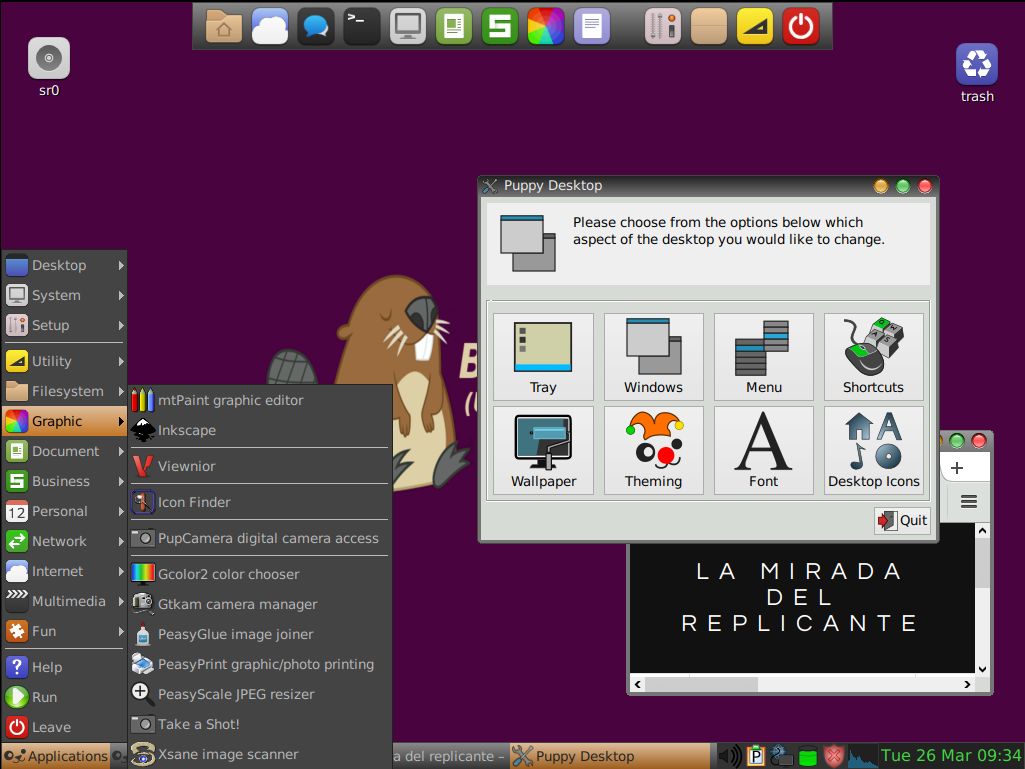Click the red shield firewall tray icon
This screenshot has width=1025, height=769.
point(833,756)
